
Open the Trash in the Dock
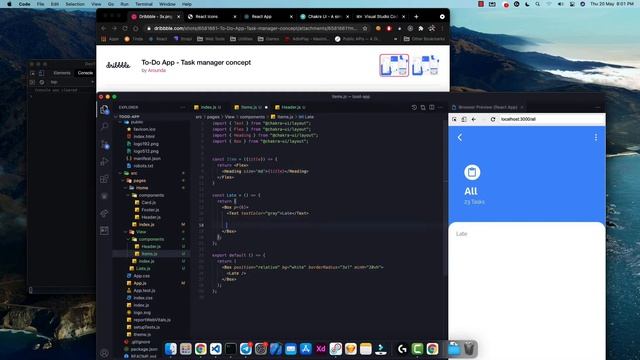click(469, 349)
